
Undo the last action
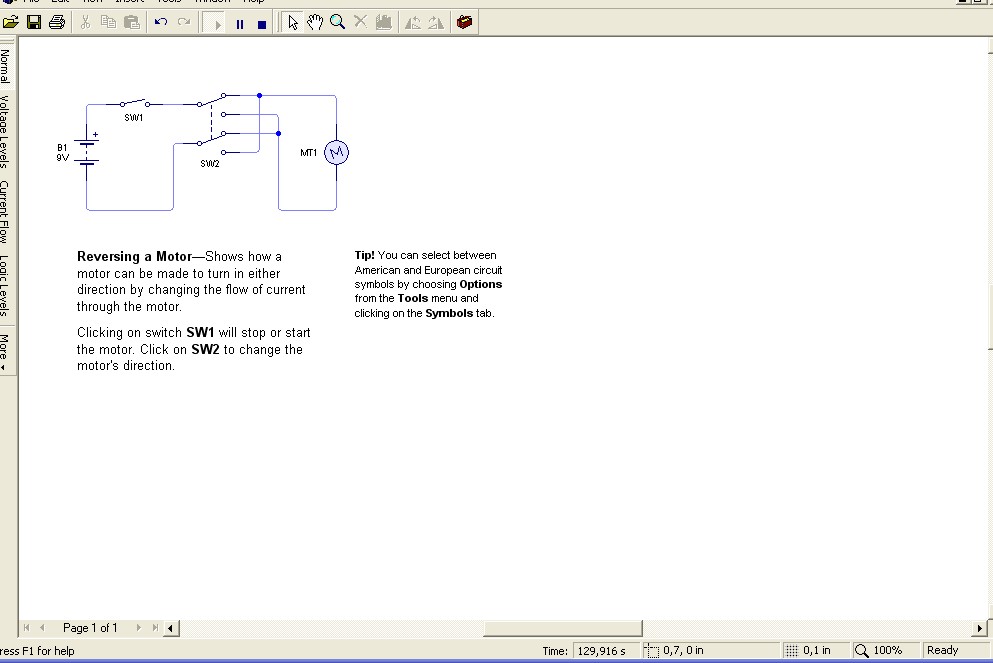point(161,23)
